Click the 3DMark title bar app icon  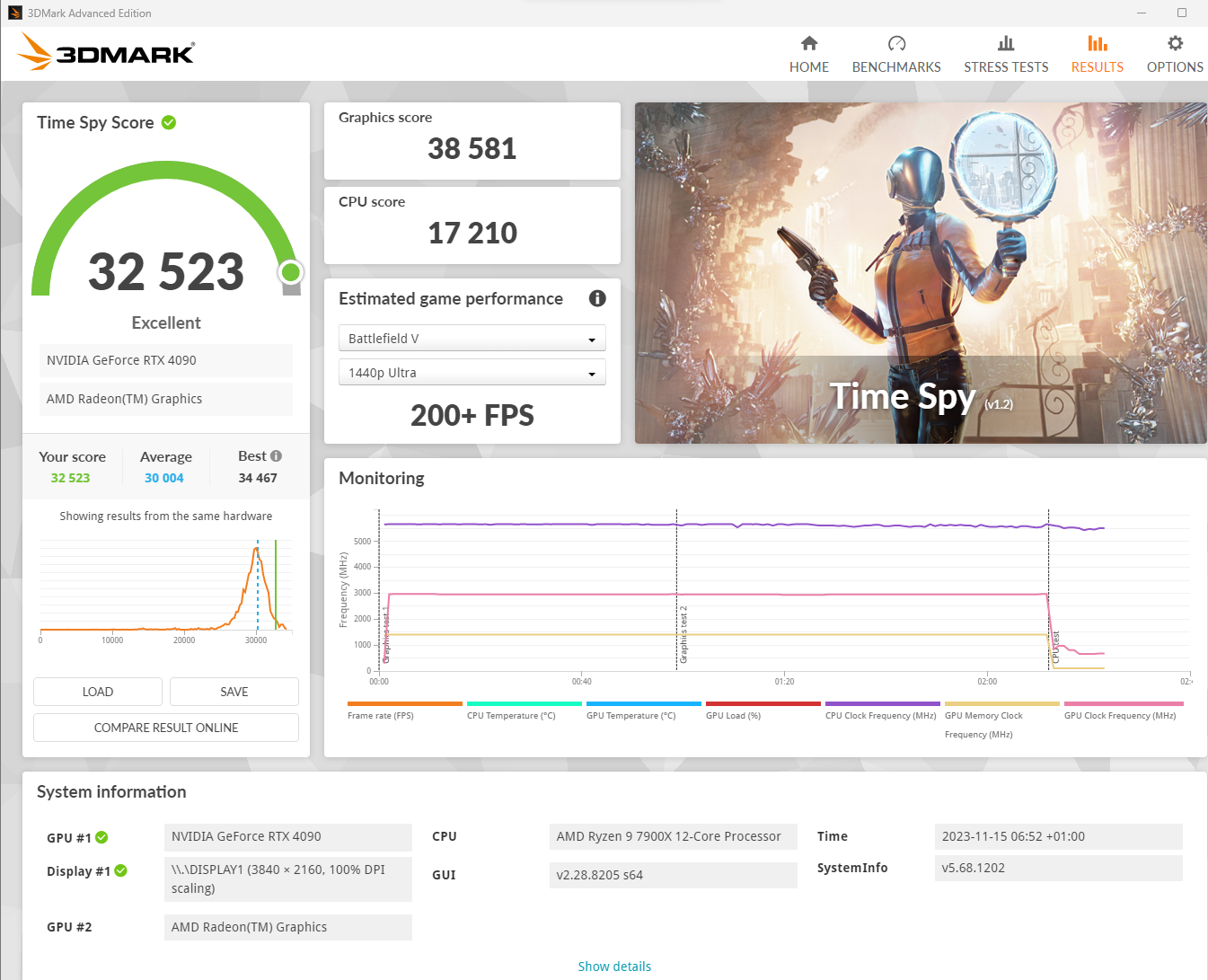14,13
